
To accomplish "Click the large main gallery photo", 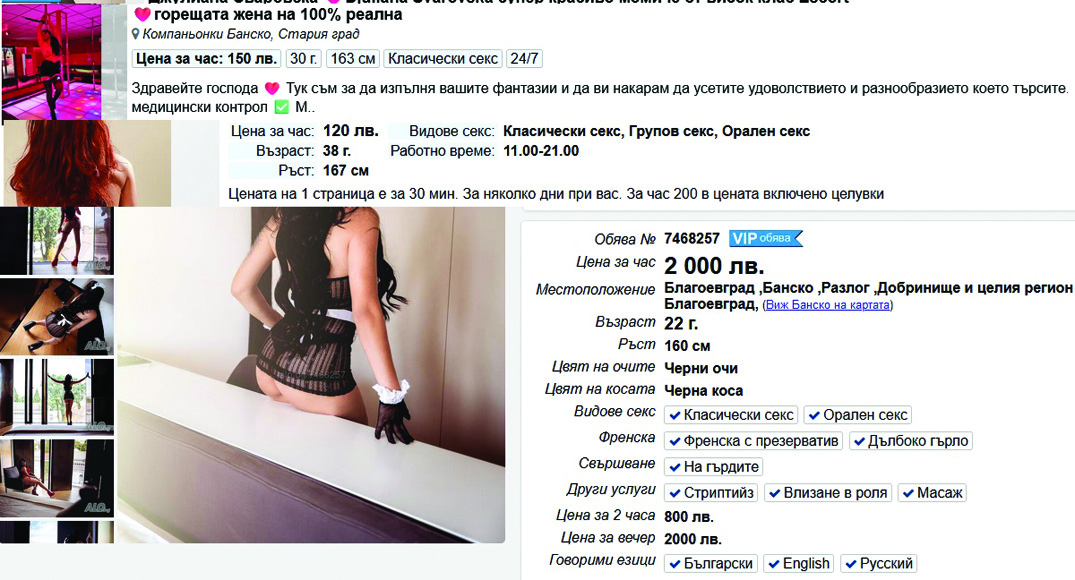I will pyautogui.click(x=311, y=375).
